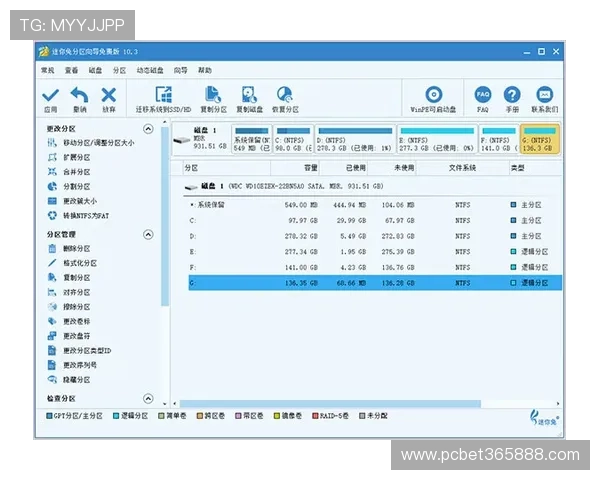
Task: Select Change Cluster Size (更改簇大小)
Action: (x=72, y=201)
